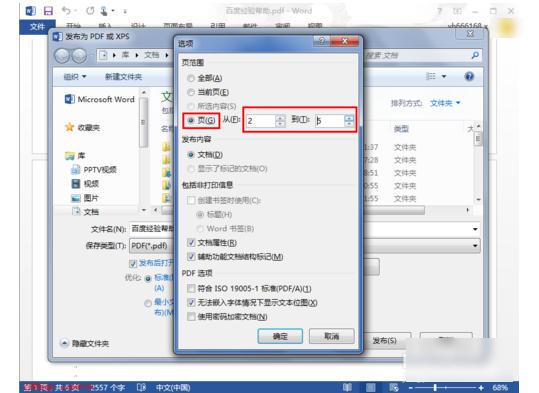Click 发布(S) button in publish dialog
The width and height of the screenshot is (539, 393).
[385, 341]
